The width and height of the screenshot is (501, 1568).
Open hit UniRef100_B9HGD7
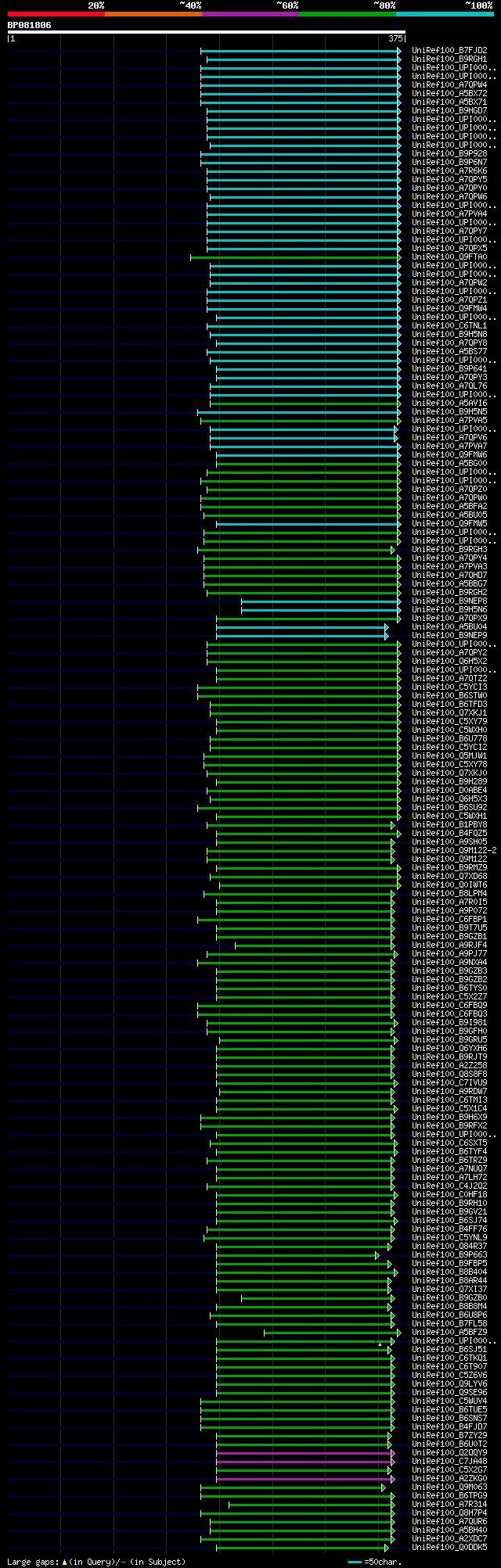tap(449, 110)
